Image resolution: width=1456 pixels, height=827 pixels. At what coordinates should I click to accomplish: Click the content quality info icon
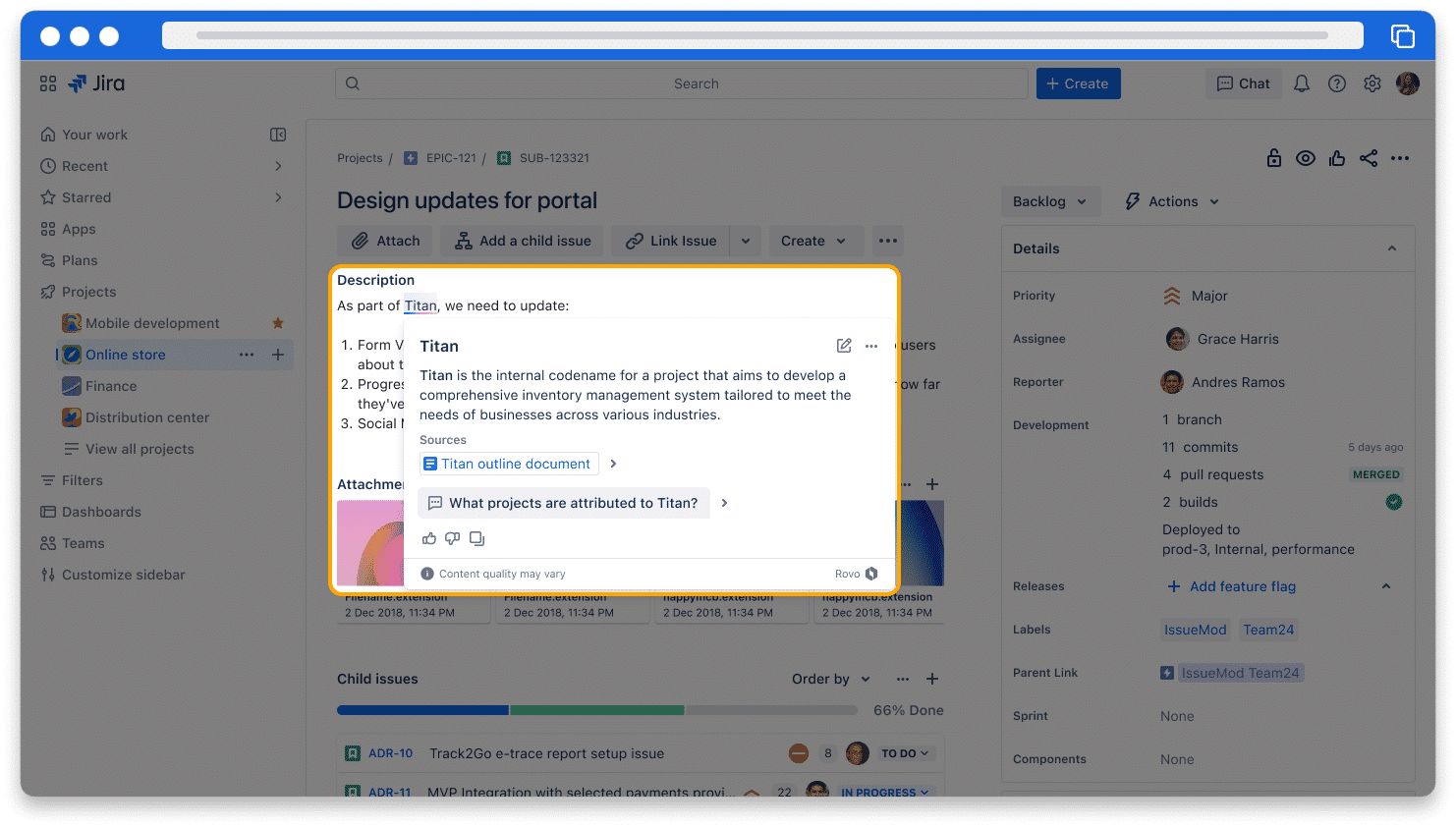(x=427, y=574)
